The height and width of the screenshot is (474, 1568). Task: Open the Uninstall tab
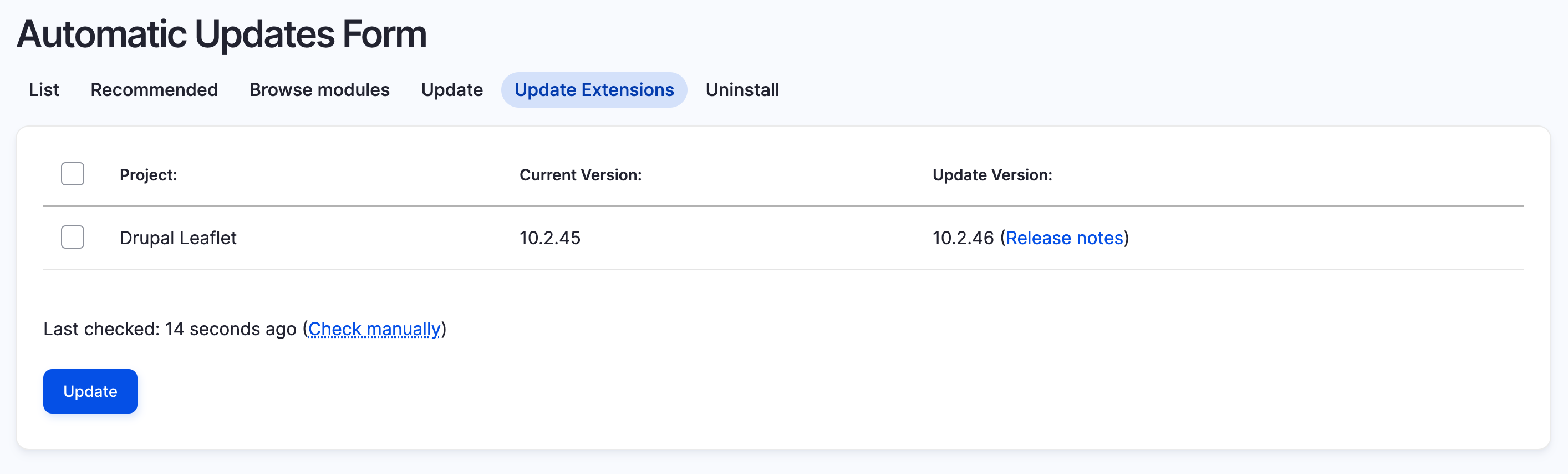click(742, 90)
